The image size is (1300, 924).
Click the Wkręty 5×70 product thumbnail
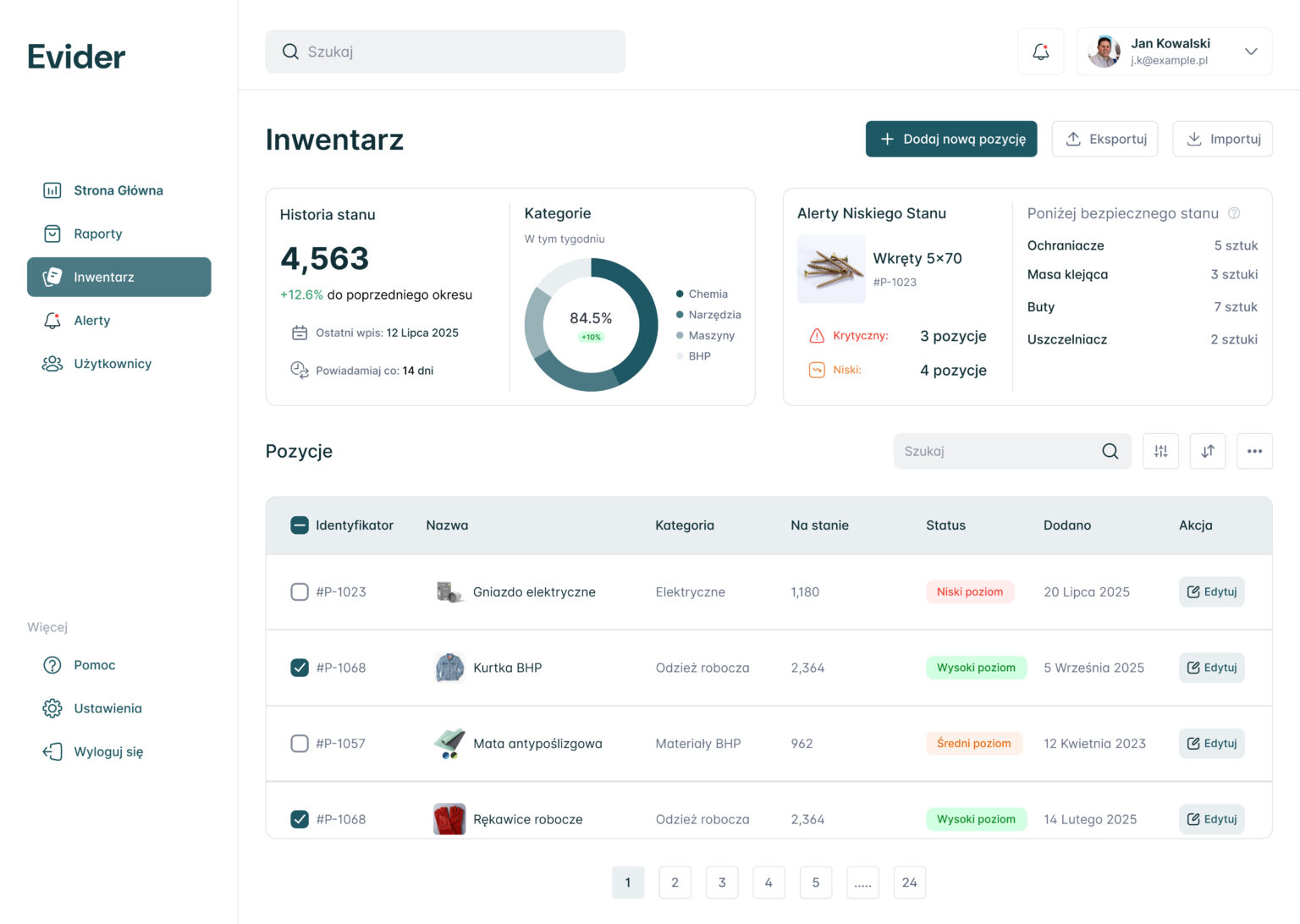point(831,269)
